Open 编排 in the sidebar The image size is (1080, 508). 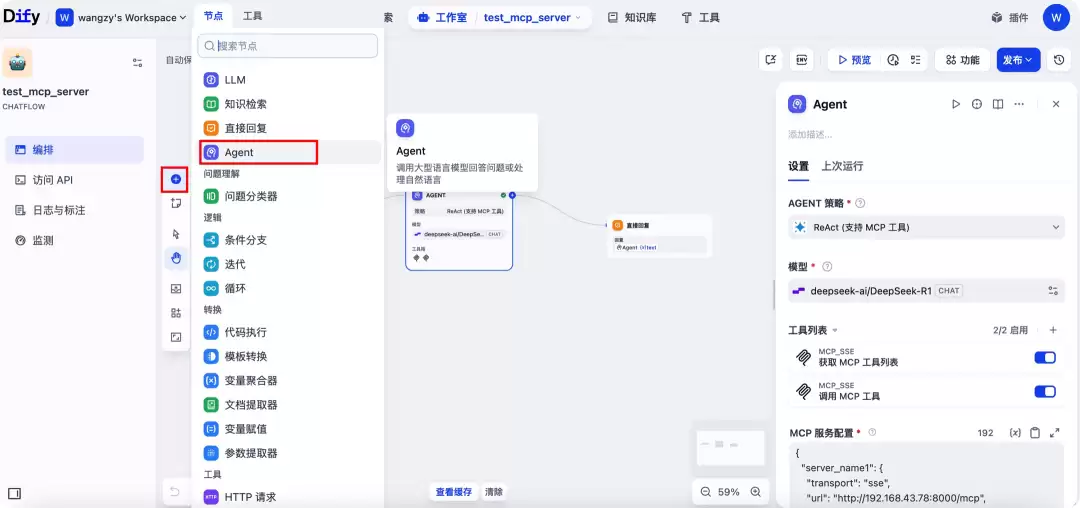[74, 149]
